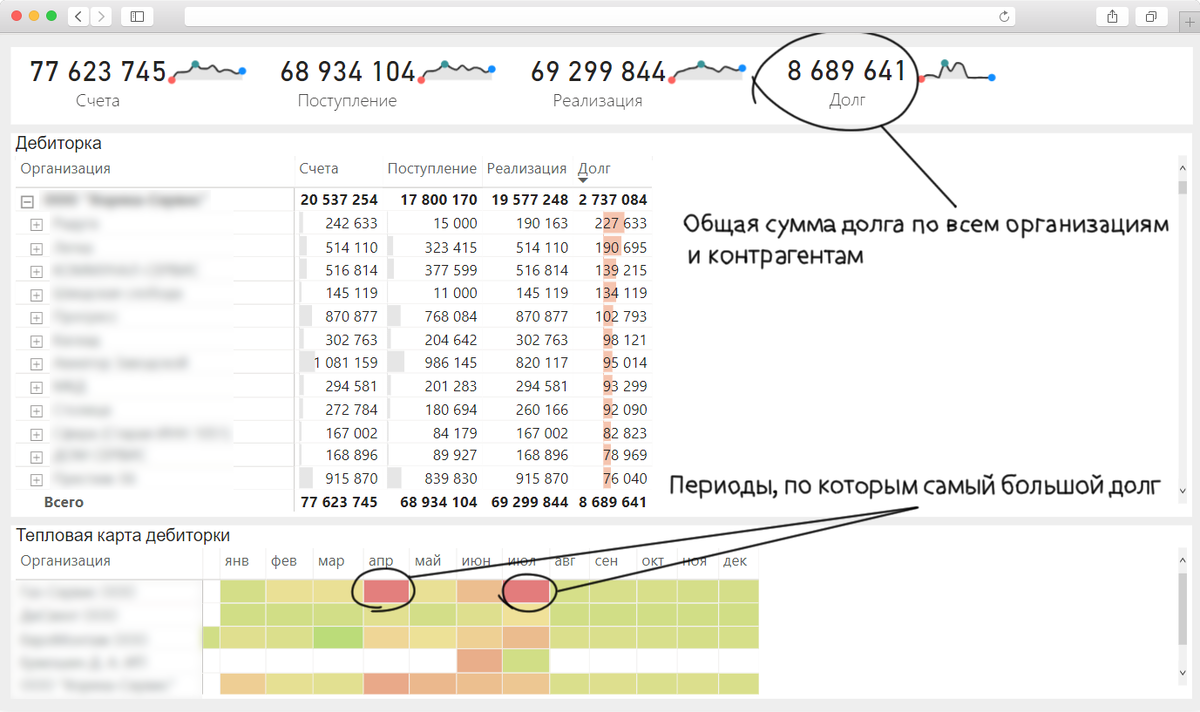Click the sparkline next to Счета value
The width and height of the screenshot is (1200, 712).
(208, 71)
